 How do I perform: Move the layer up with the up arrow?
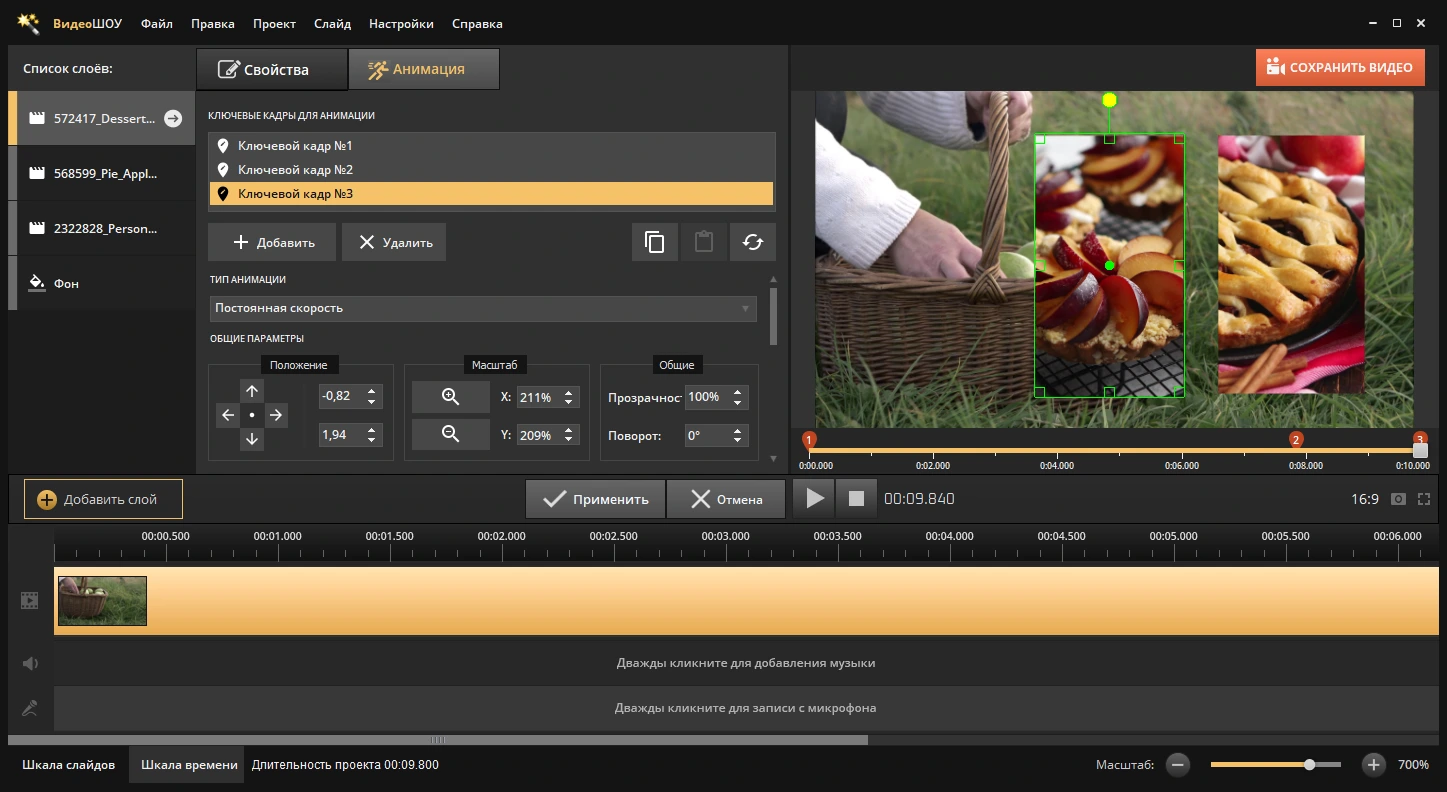click(252, 391)
